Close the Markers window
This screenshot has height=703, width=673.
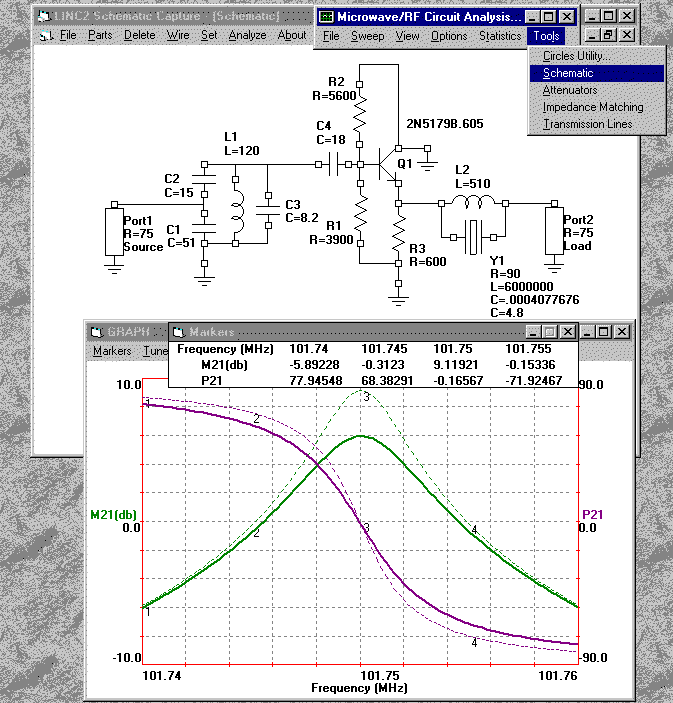point(567,331)
